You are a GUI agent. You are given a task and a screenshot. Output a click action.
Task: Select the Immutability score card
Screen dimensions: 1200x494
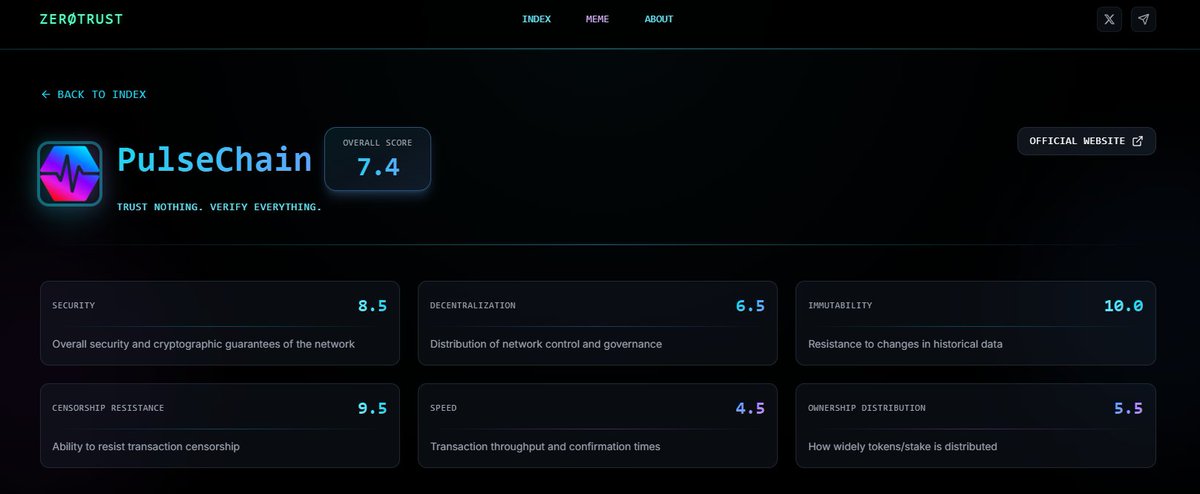[976, 323]
